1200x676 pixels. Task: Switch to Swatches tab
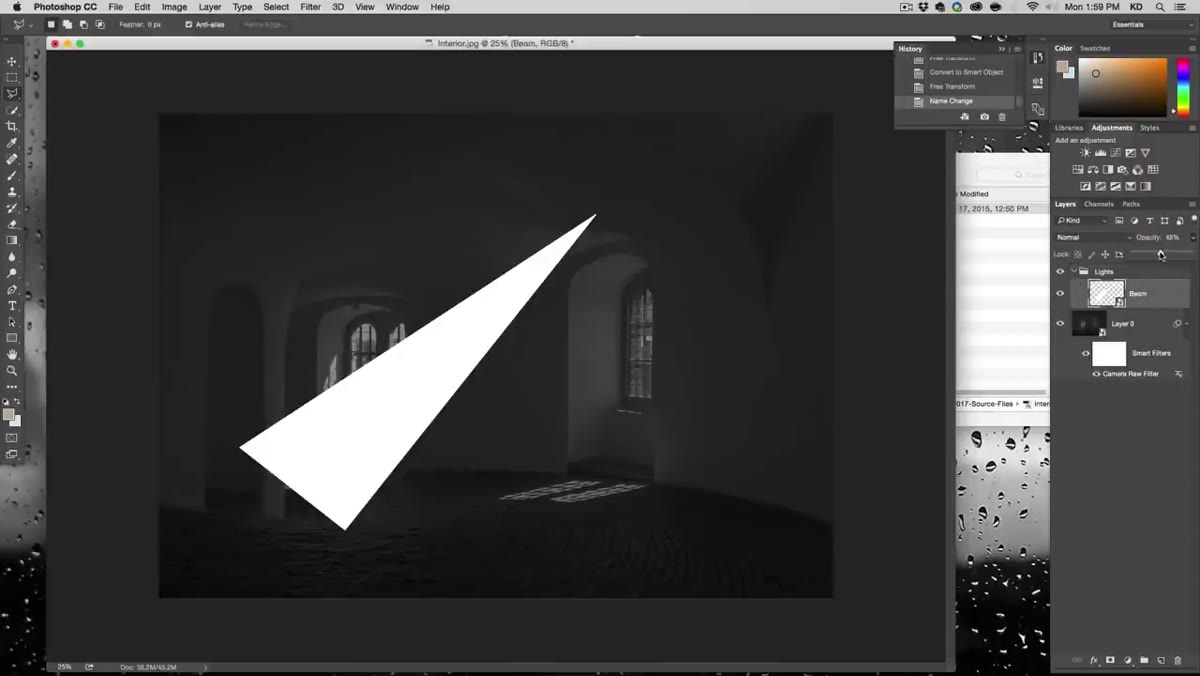[1095, 48]
